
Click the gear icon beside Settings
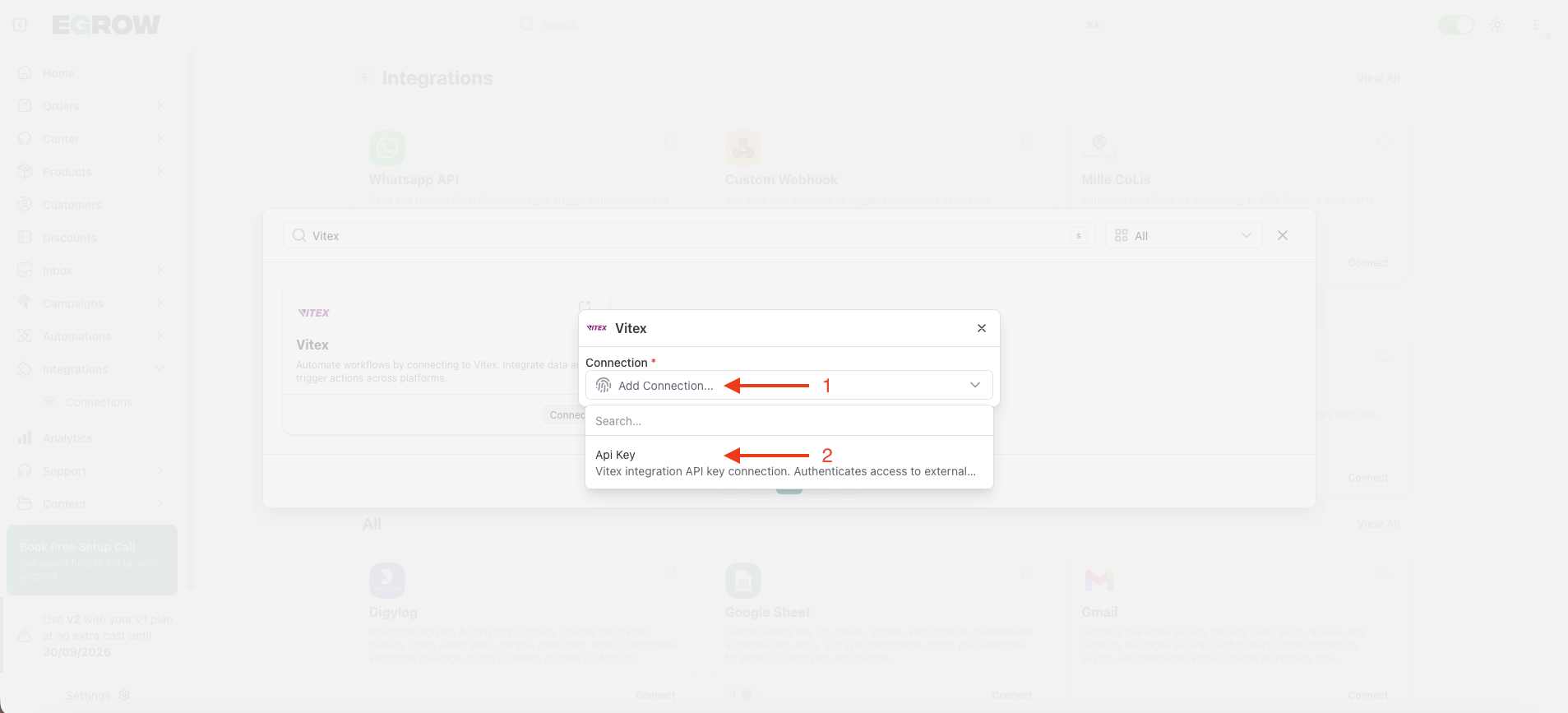[x=124, y=695]
